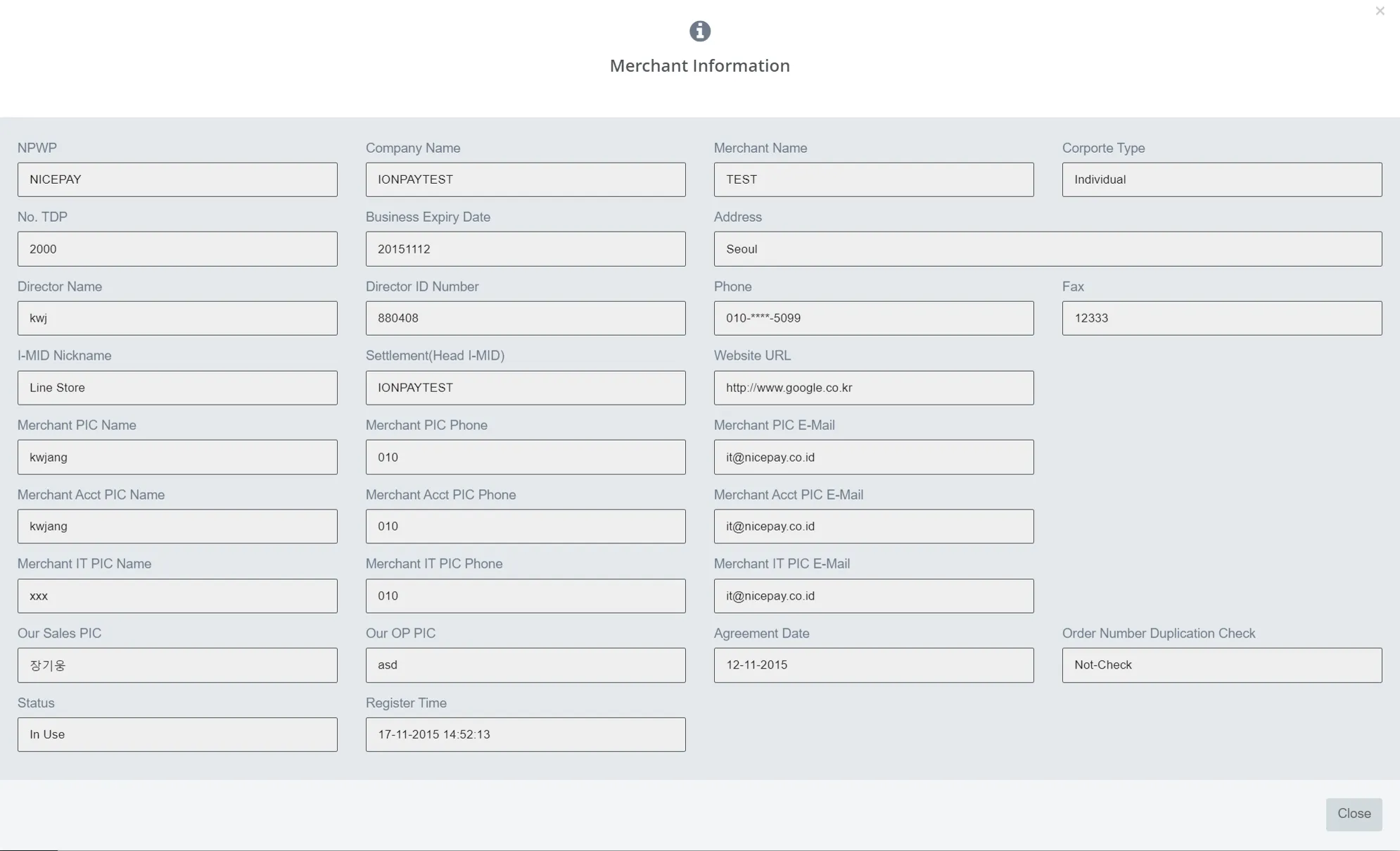This screenshot has height=851, width=1400.
Task: Click the Merchant PIC E-Mail field
Action: pos(873,457)
